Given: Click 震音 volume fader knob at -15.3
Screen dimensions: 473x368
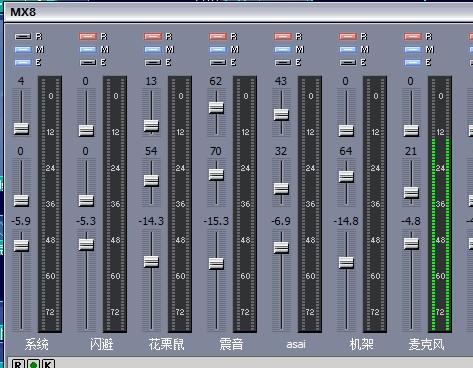Looking at the screenshot, I should click(216, 264).
